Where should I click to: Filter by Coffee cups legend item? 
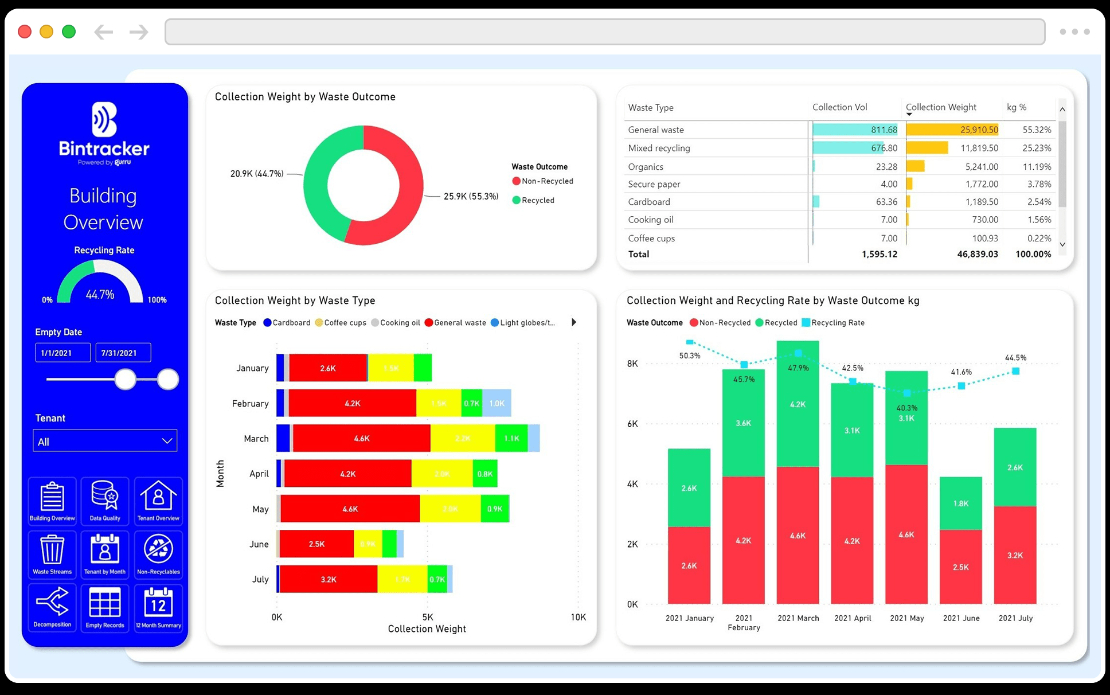click(x=341, y=323)
